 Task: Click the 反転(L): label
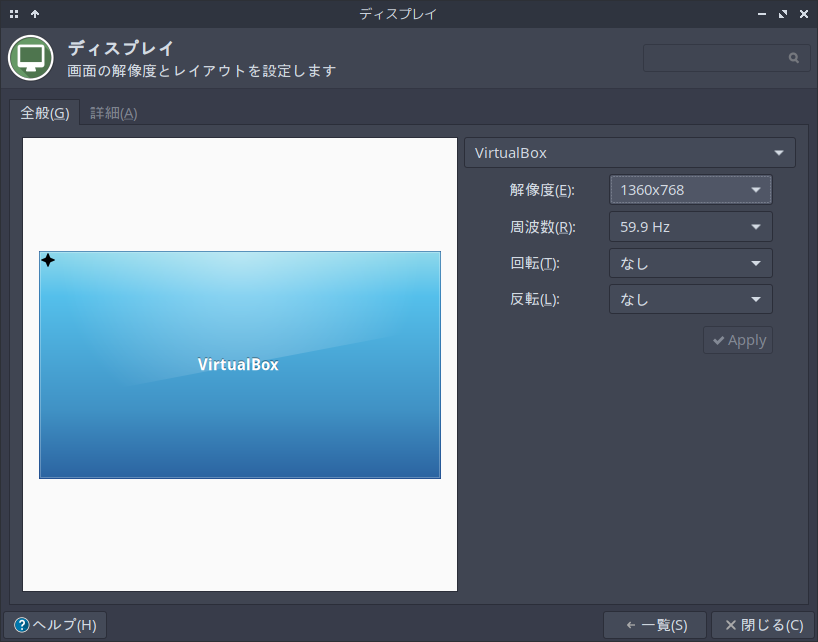534,299
